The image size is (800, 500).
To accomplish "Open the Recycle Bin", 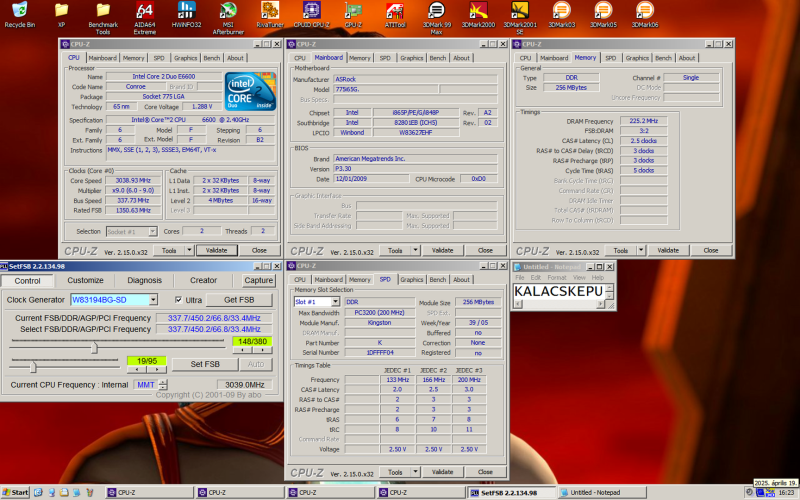I will coord(19,12).
